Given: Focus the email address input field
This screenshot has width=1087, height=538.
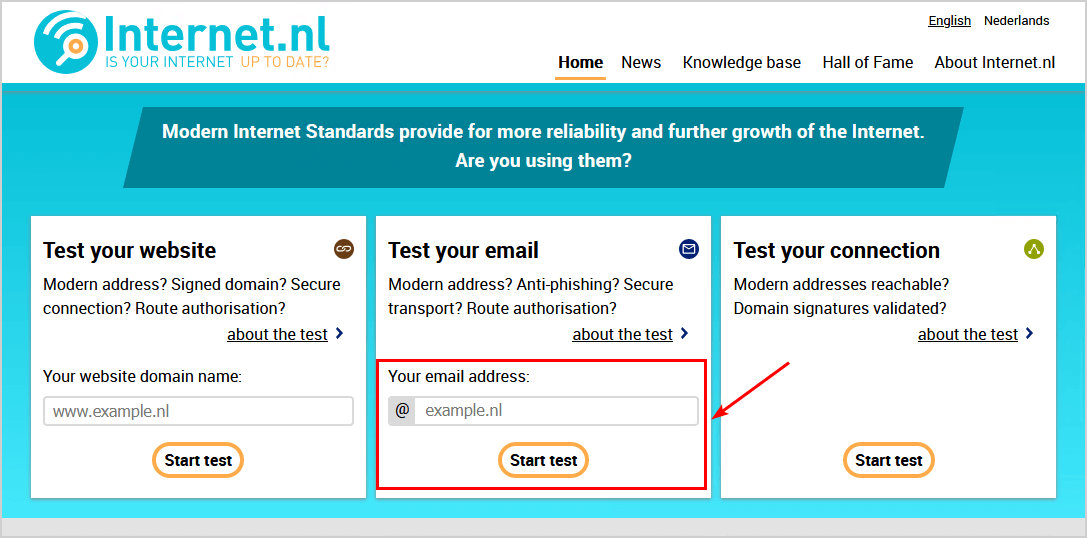Looking at the screenshot, I should (555, 411).
